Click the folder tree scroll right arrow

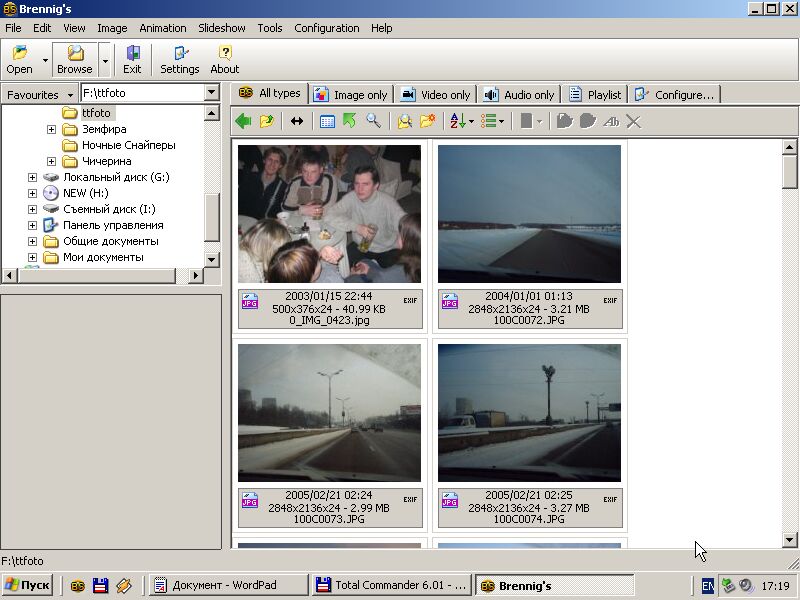(195, 276)
